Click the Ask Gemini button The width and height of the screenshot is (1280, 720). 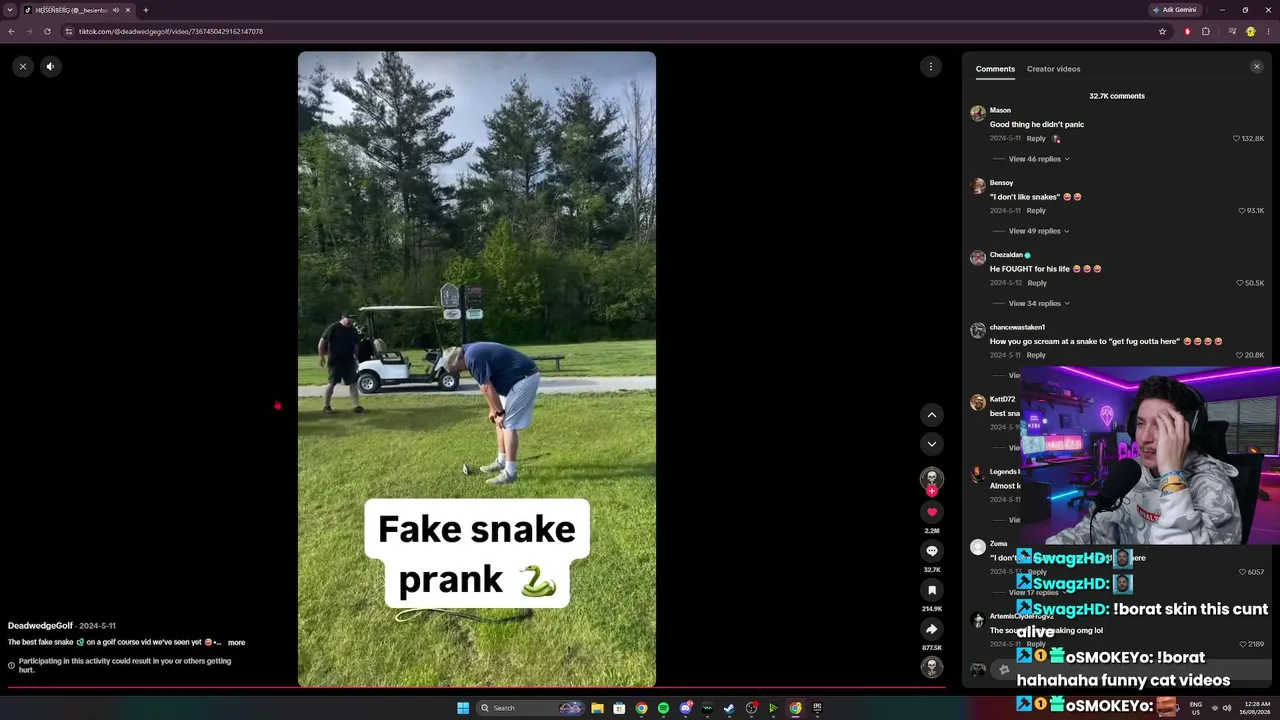point(1175,10)
